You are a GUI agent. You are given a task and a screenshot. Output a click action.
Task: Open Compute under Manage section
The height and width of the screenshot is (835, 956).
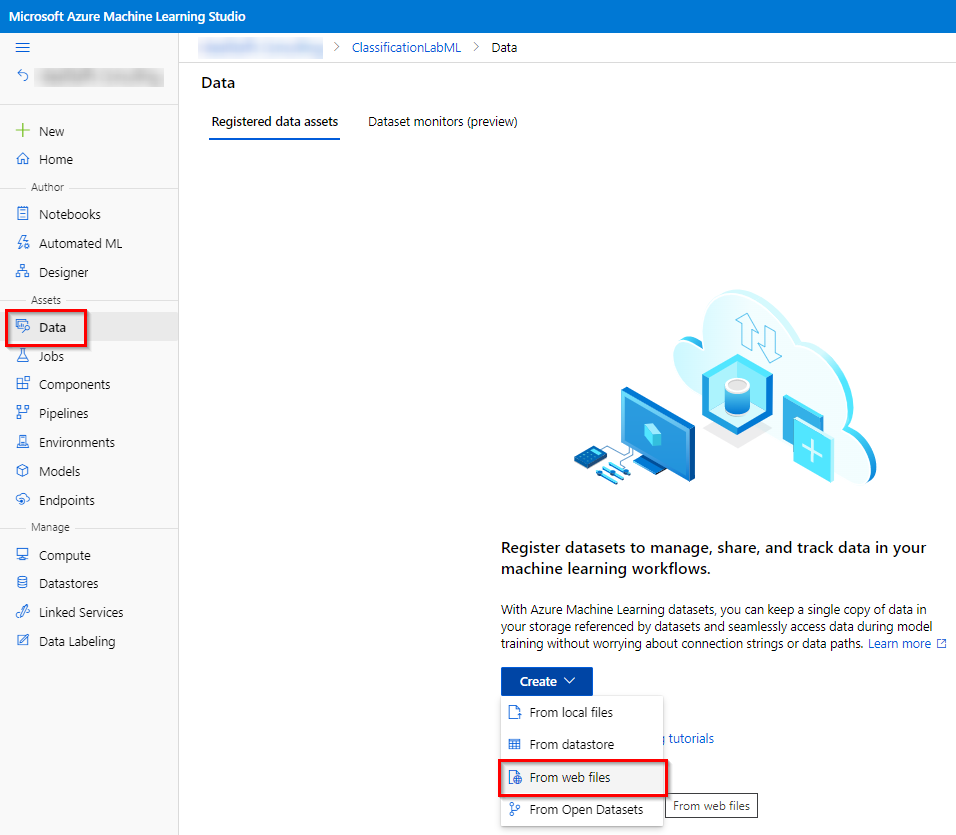[65, 555]
